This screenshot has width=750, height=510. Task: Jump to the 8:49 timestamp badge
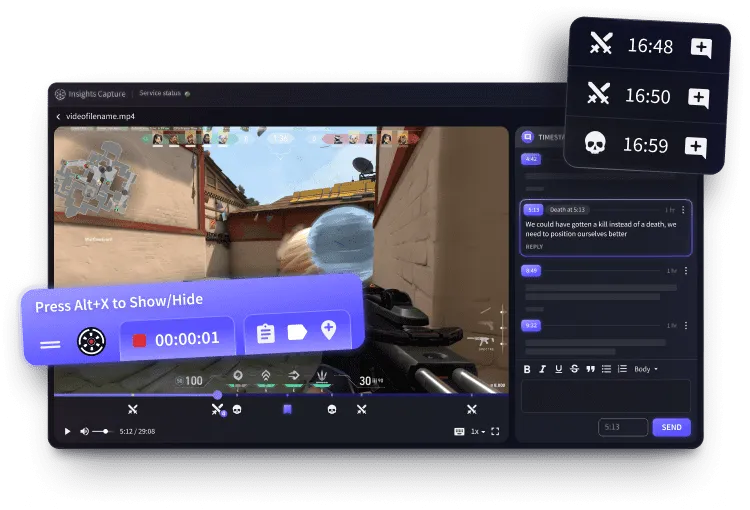coord(531,270)
